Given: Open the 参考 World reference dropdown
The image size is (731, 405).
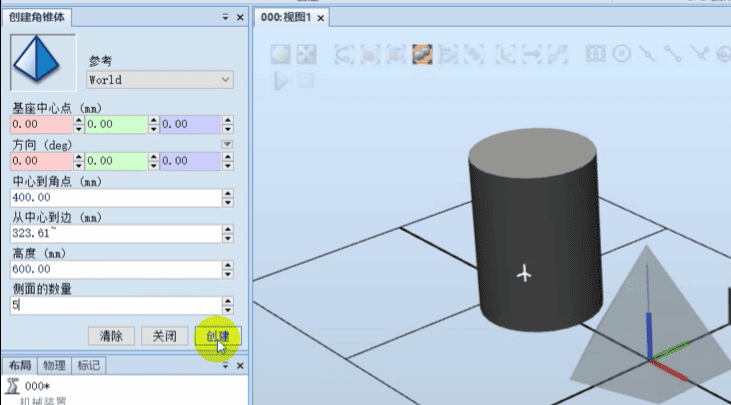Looking at the screenshot, I should pyautogui.click(x=160, y=80).
